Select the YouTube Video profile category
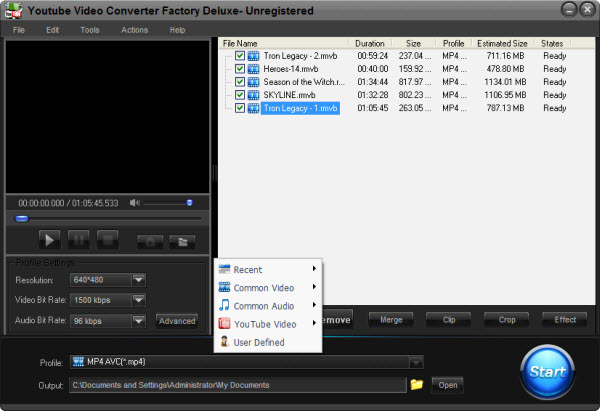 point(264,324)
